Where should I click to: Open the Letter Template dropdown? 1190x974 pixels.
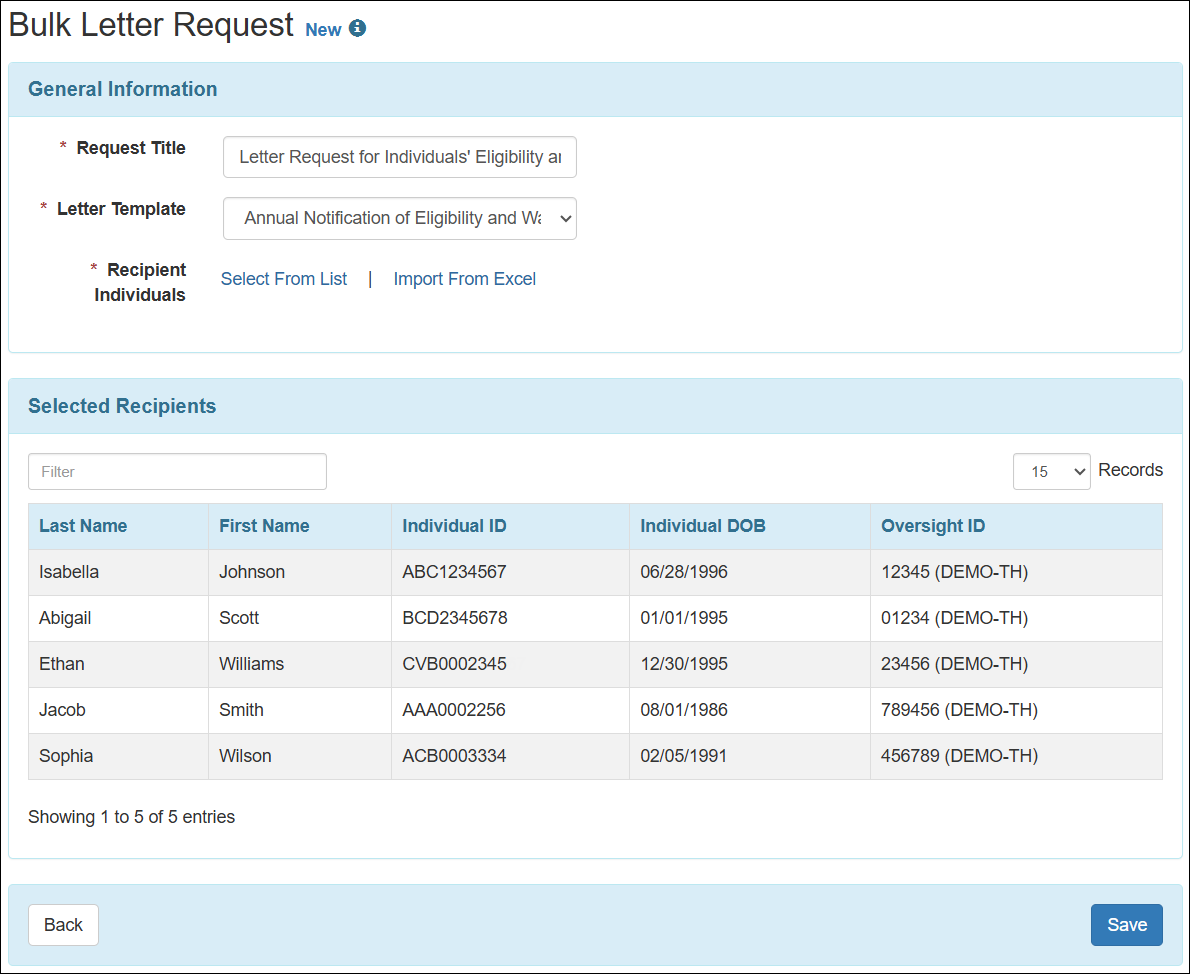pyautogui.click(x=400, y=219)
